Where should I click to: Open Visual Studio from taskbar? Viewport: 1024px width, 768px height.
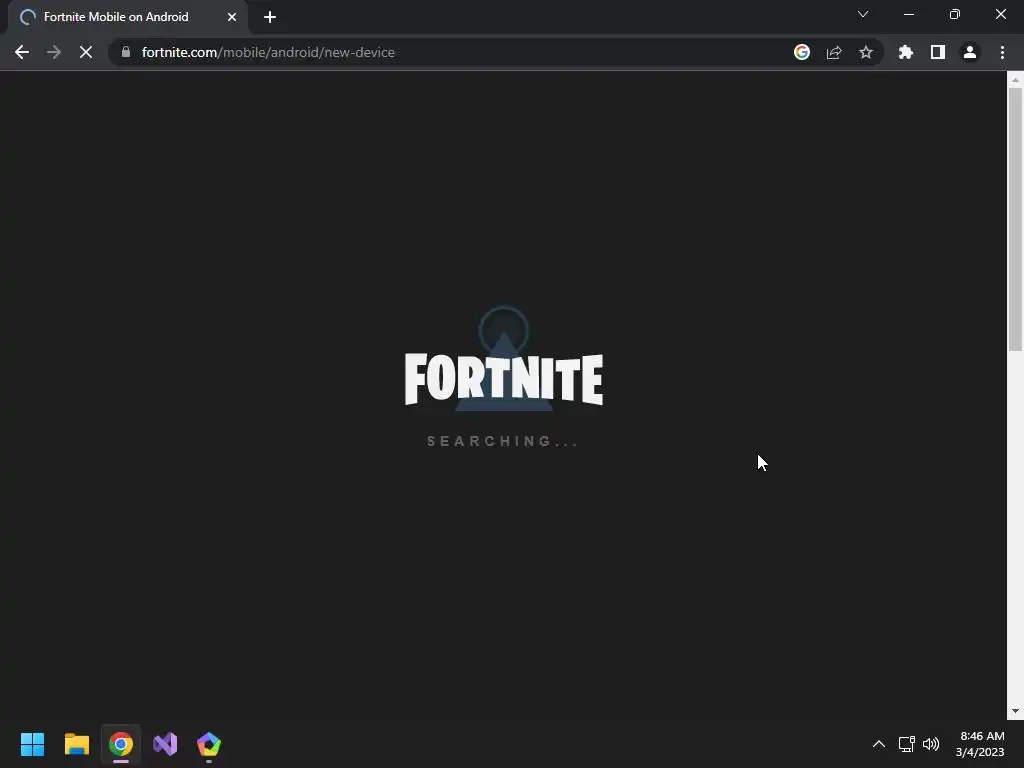click(x=165, y=744)
